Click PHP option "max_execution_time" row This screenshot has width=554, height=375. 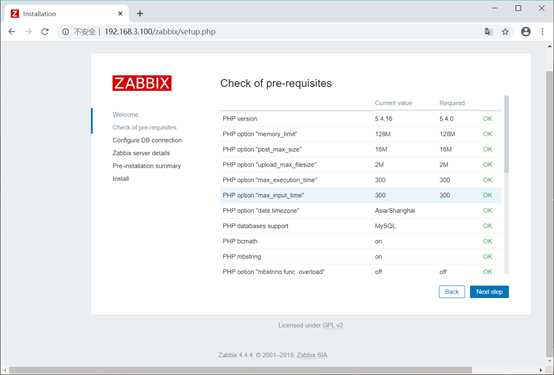tap(360, 180)
